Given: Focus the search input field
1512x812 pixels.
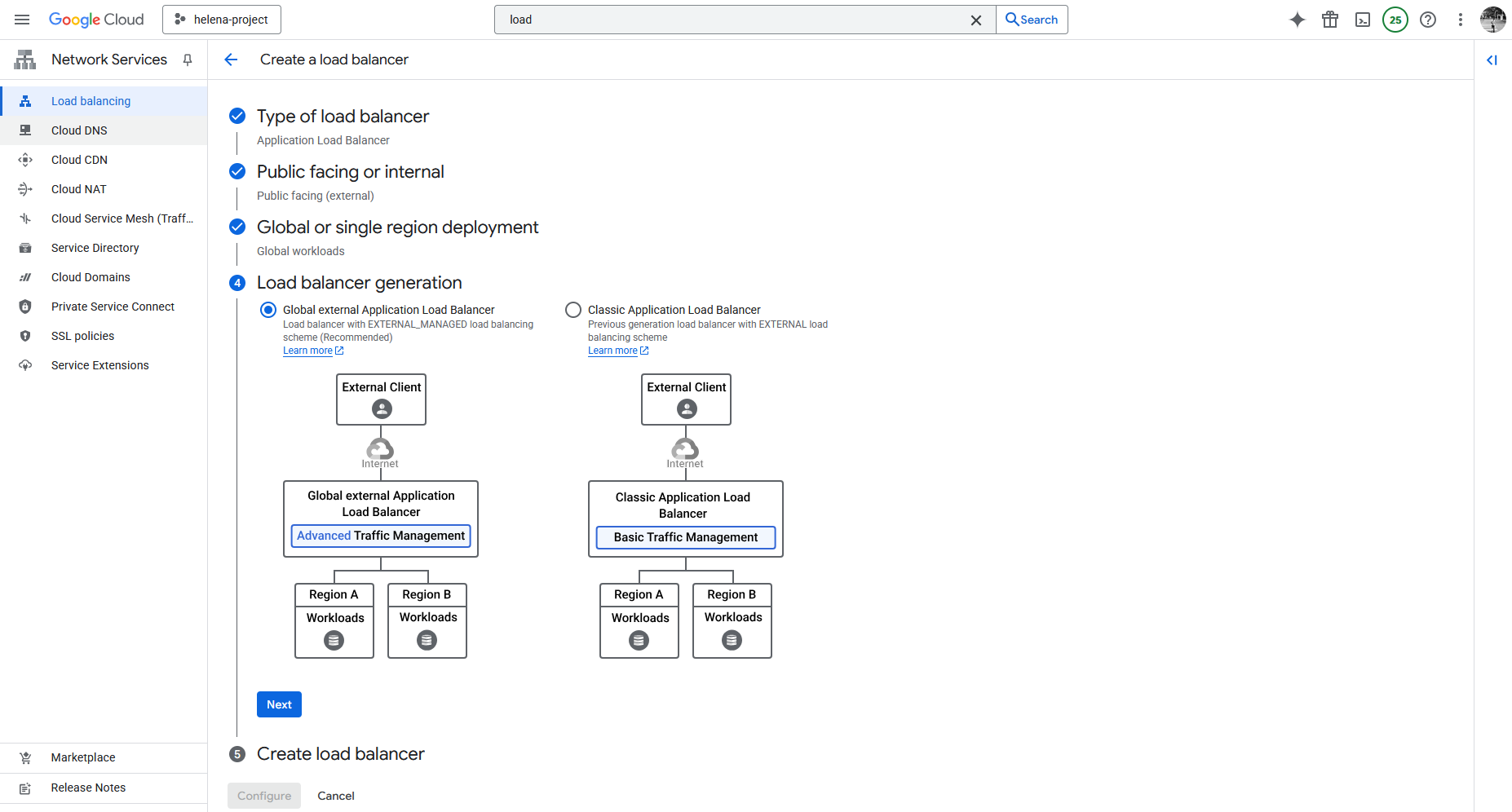Looking at the screenshot, I should [734, 20].
